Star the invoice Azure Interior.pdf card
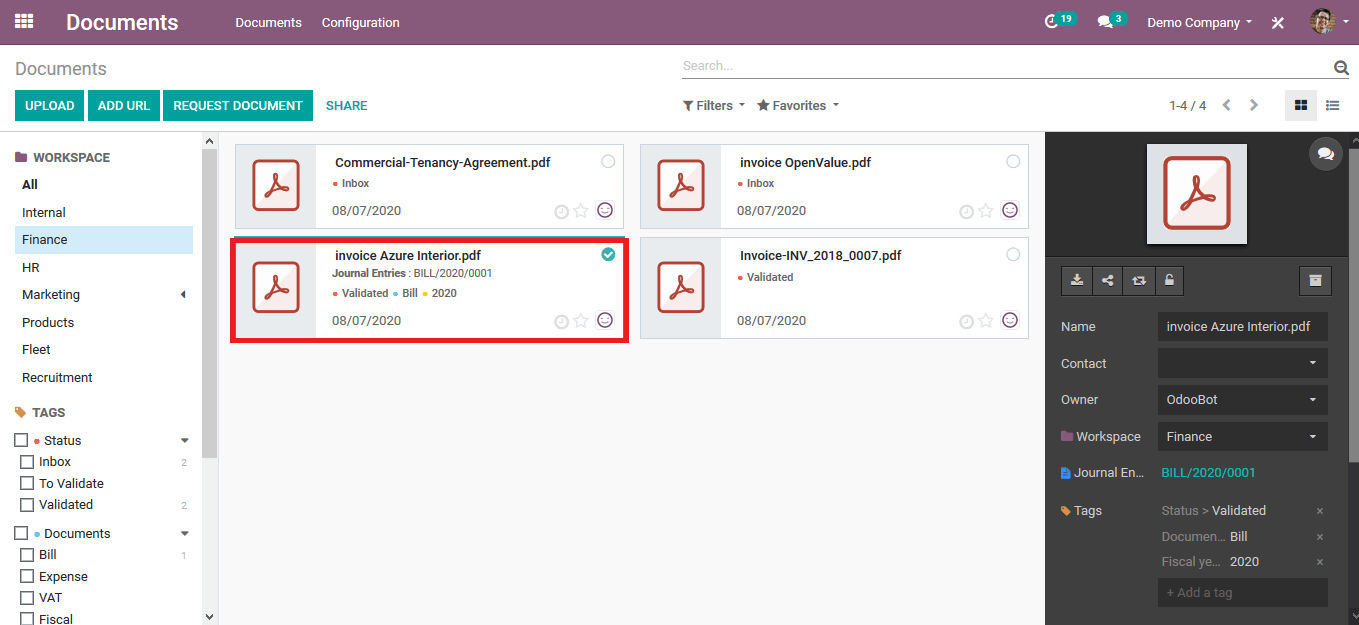Viewport: 1359px width, 625px height. (581, 321)
